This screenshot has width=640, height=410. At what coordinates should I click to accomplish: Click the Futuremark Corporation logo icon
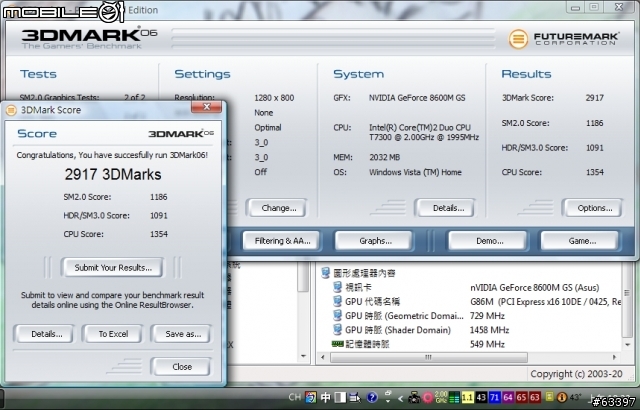click(x=518, y=39)
